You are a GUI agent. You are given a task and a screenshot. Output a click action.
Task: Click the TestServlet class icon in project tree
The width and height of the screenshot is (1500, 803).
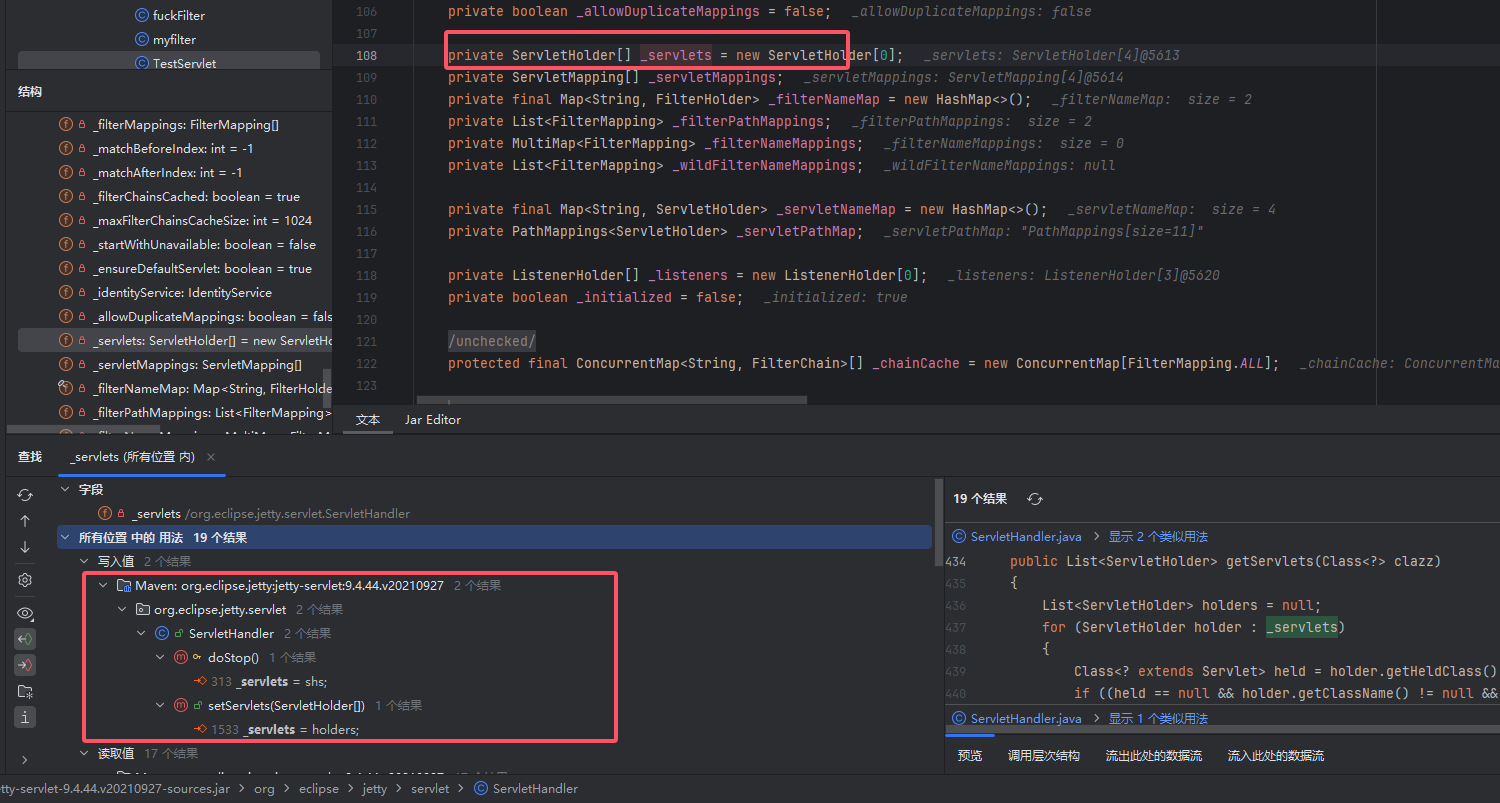(141, 63)
